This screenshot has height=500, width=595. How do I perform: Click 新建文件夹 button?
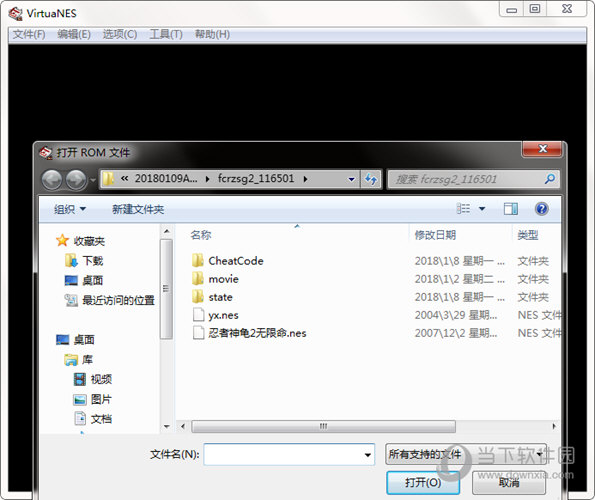point(138,209)
